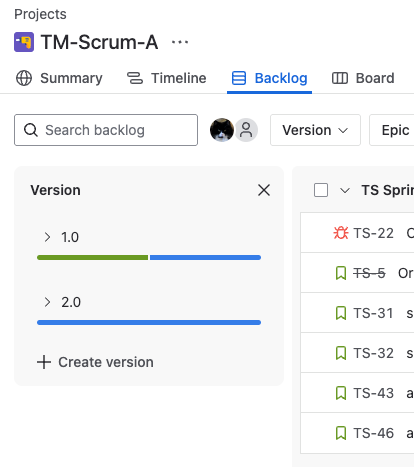Image resolution: width=414 pixels, height=467 pixels.
Task: Open issue TS-31
Action: [x=373, y=313]
